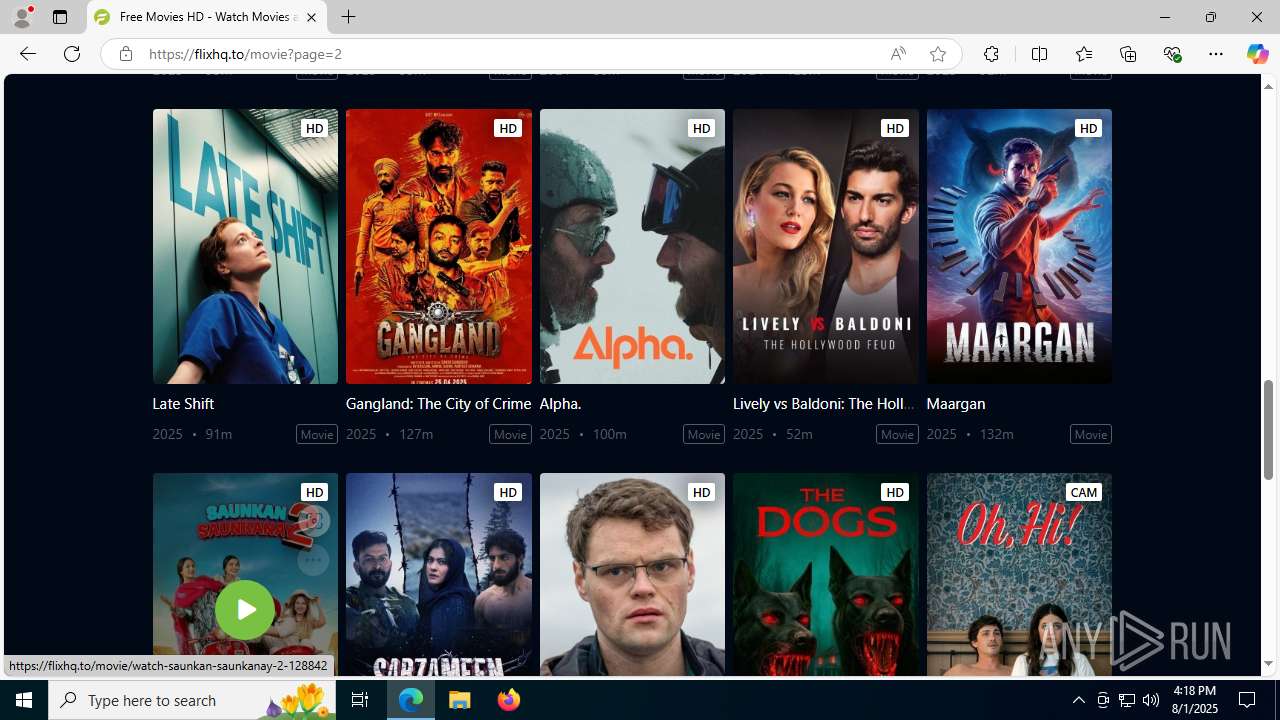Open the browser profile icon
The image size is (1280, 720).
[21, 17]
